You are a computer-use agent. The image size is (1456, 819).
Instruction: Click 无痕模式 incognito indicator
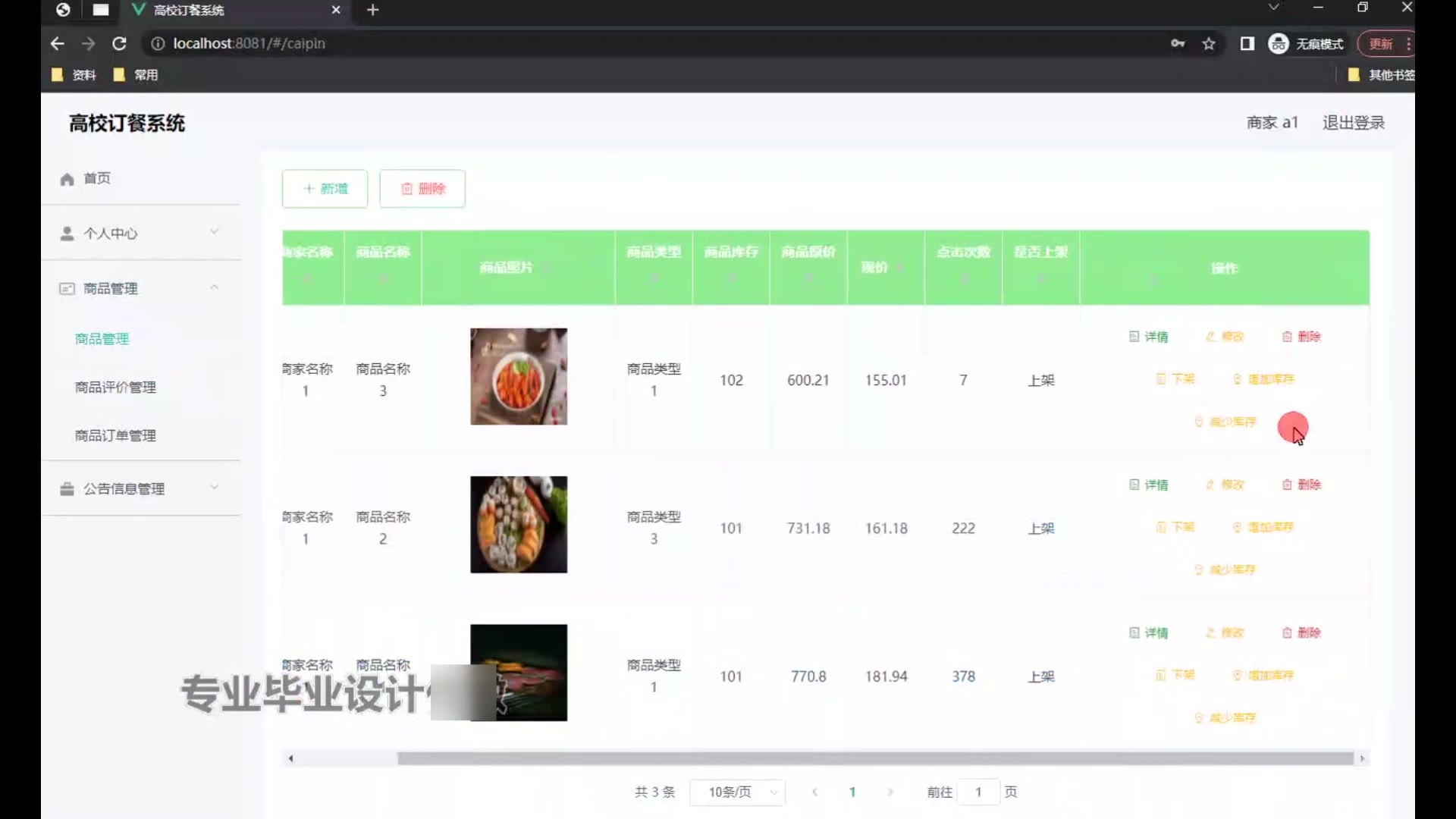click(1307, 44)
